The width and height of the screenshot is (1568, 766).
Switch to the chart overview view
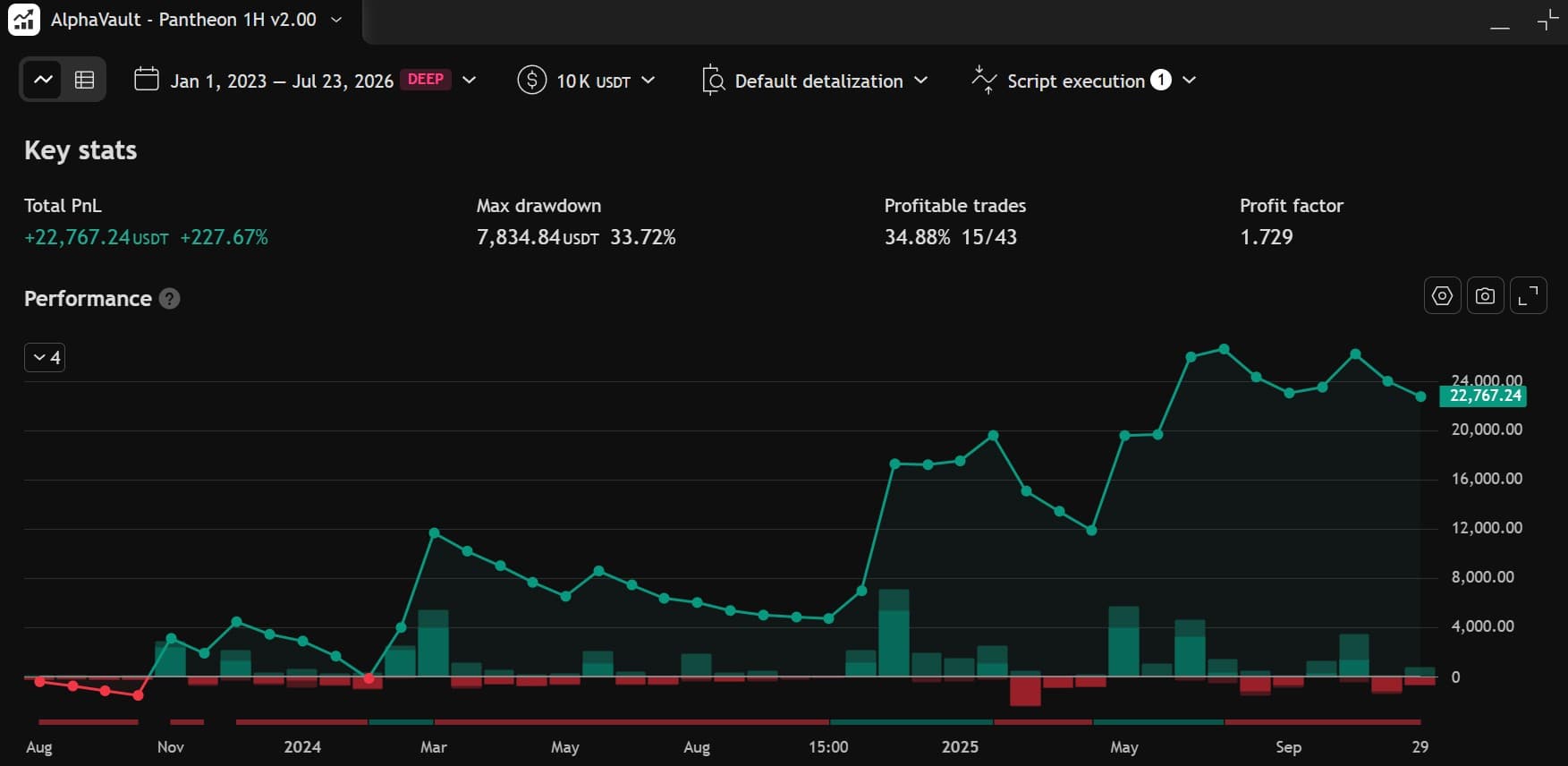(x=43, y=80)
